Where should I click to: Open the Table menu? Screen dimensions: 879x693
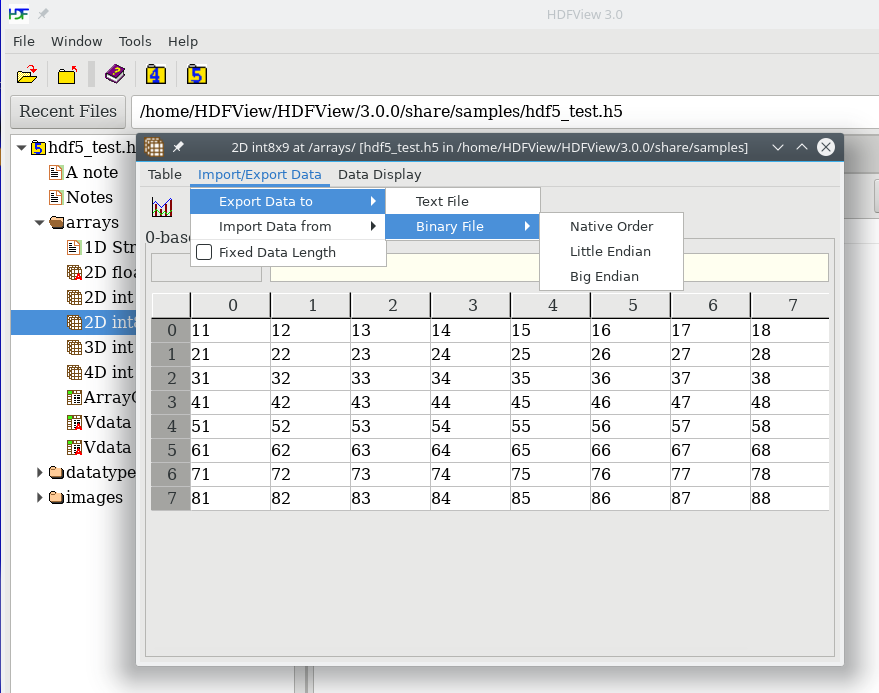pyautogui.click(x=165, y=174)
